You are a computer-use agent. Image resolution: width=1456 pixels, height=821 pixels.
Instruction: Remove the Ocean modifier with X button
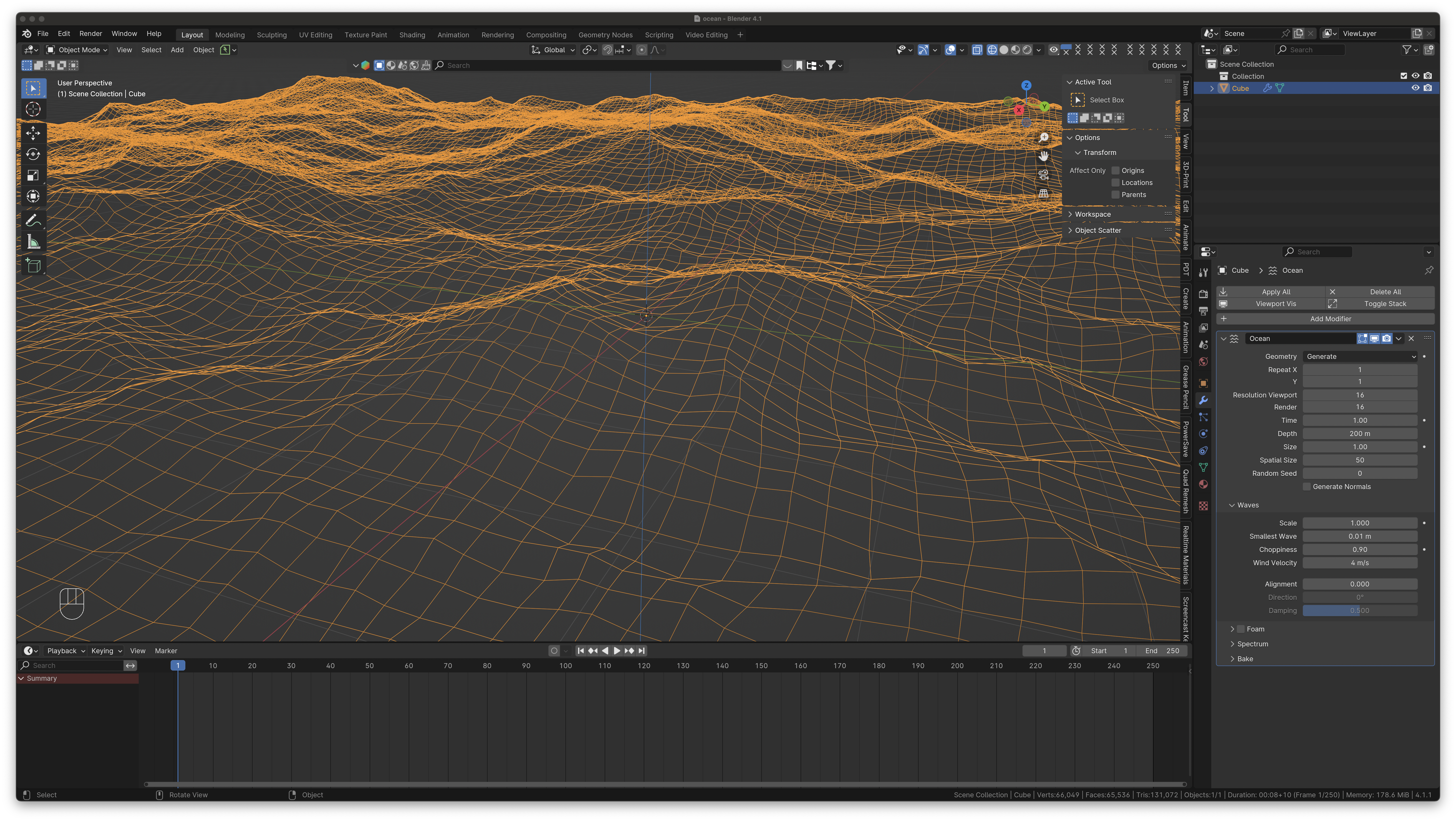pyautogui.click(x=1411, y=339)
